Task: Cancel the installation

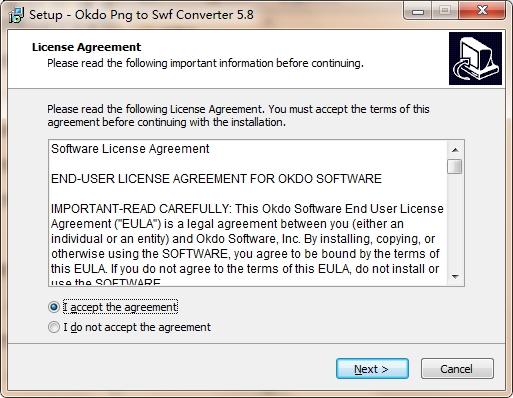Action: click(457, 369)
